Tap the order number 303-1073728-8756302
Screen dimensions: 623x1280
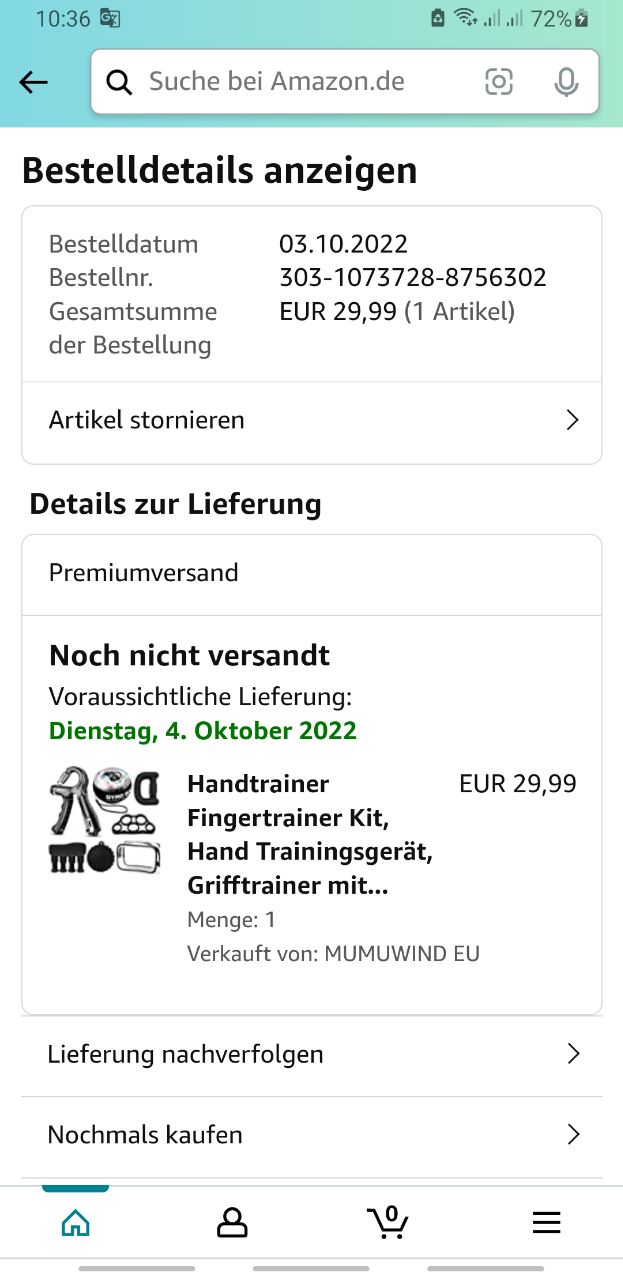click(x=413, y=278)
